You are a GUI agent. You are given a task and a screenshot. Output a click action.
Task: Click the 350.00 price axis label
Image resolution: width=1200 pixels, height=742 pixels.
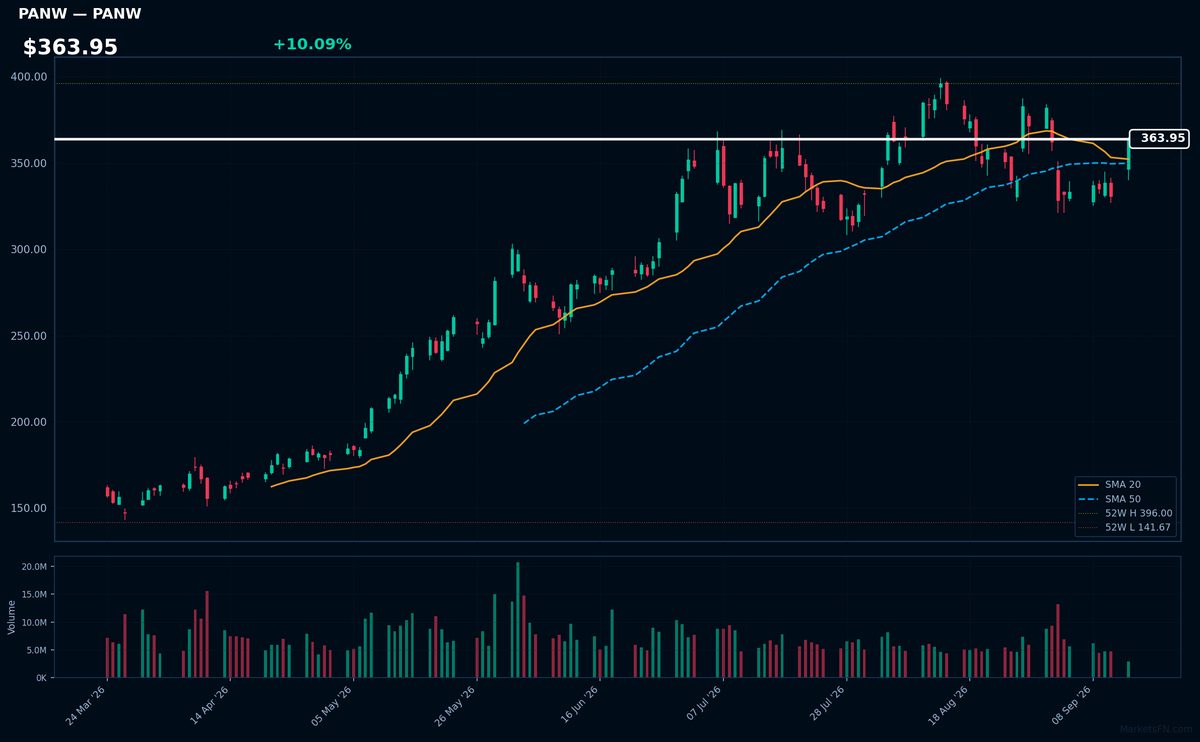pos(29,163)
